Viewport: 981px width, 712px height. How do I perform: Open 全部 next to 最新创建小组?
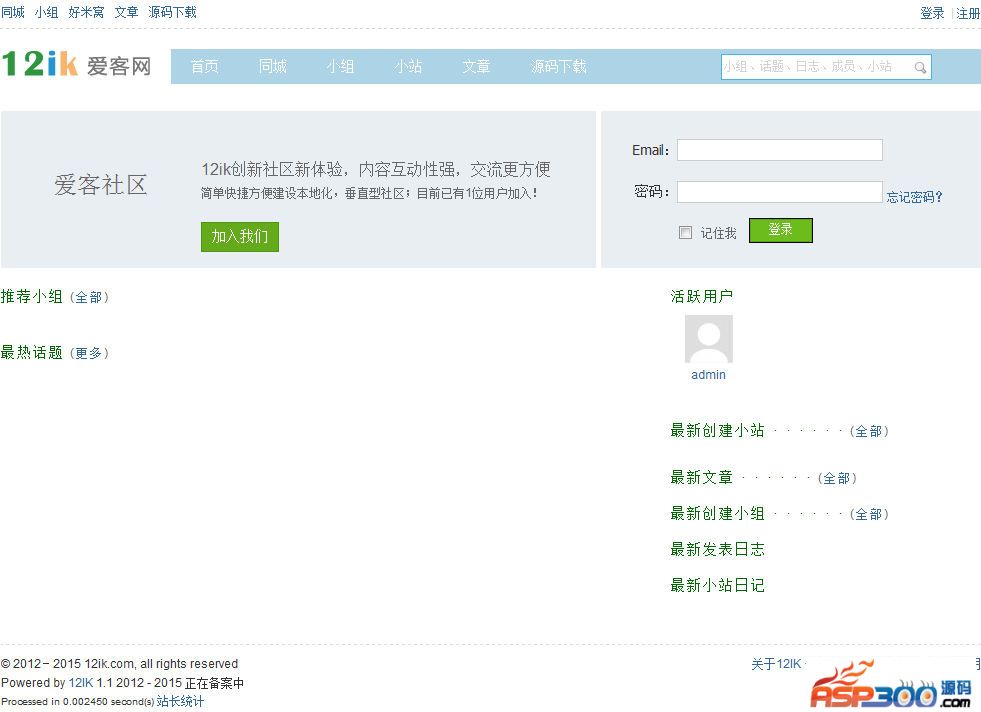tap(869, 514)
